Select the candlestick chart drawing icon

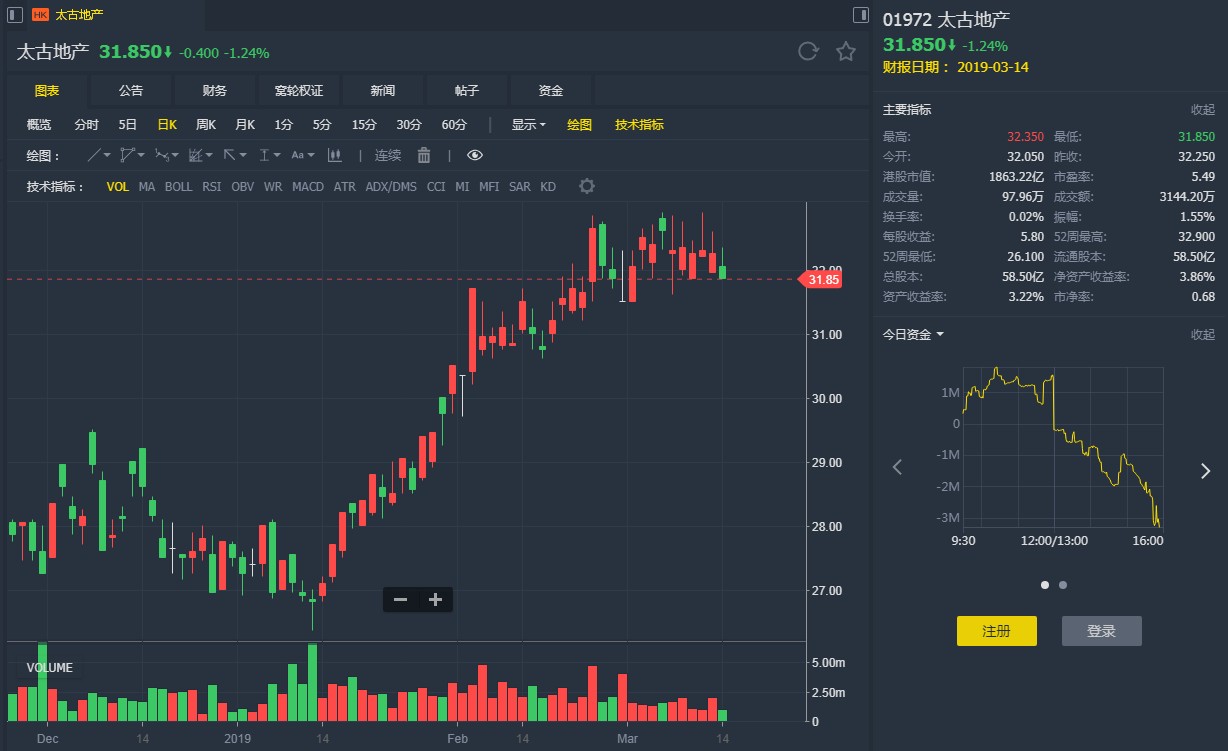pos(334,155)
